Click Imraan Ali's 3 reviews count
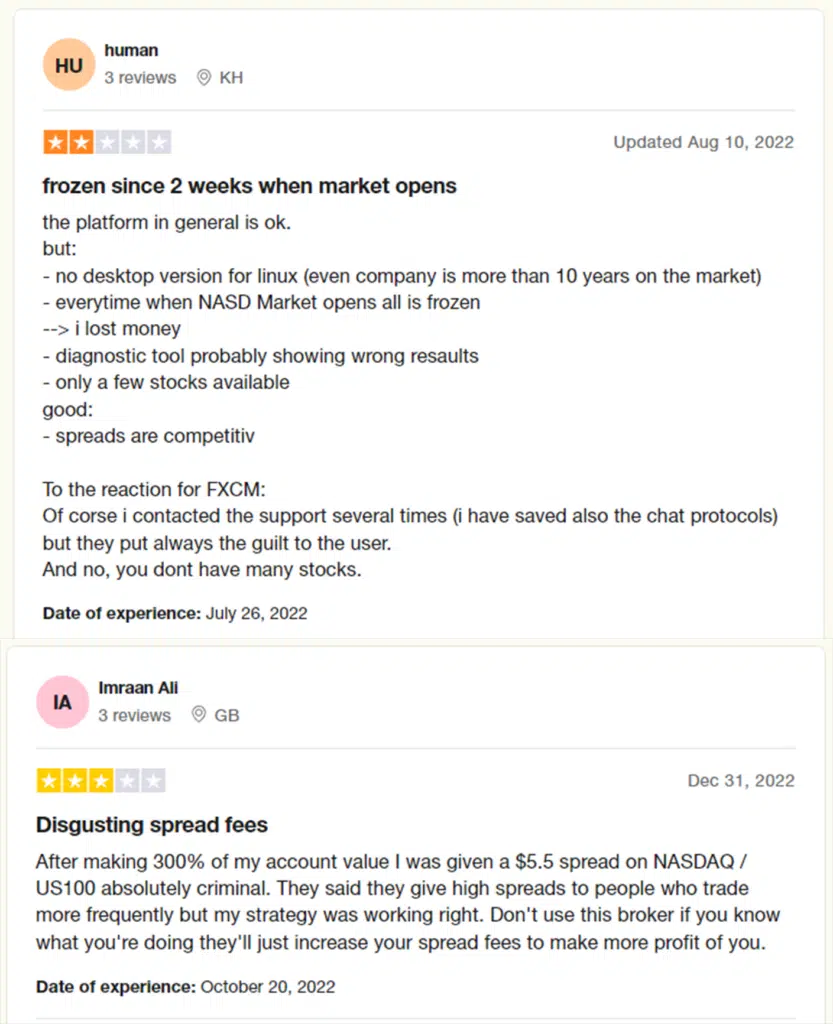 (134, 715)
